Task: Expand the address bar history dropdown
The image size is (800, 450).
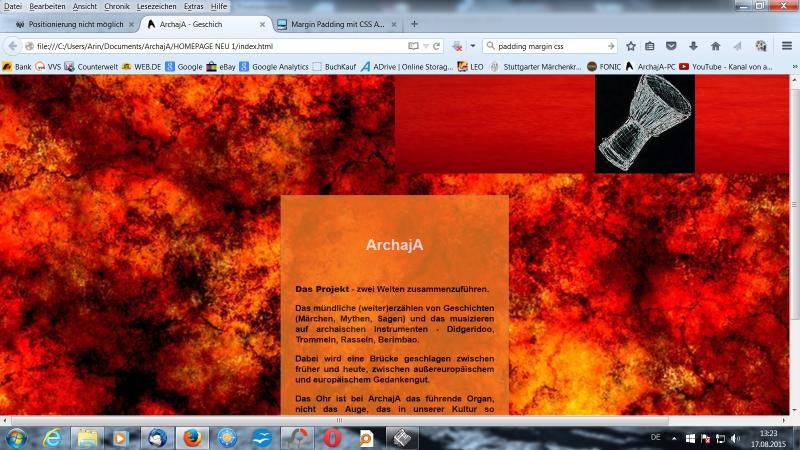Action: 425,46
